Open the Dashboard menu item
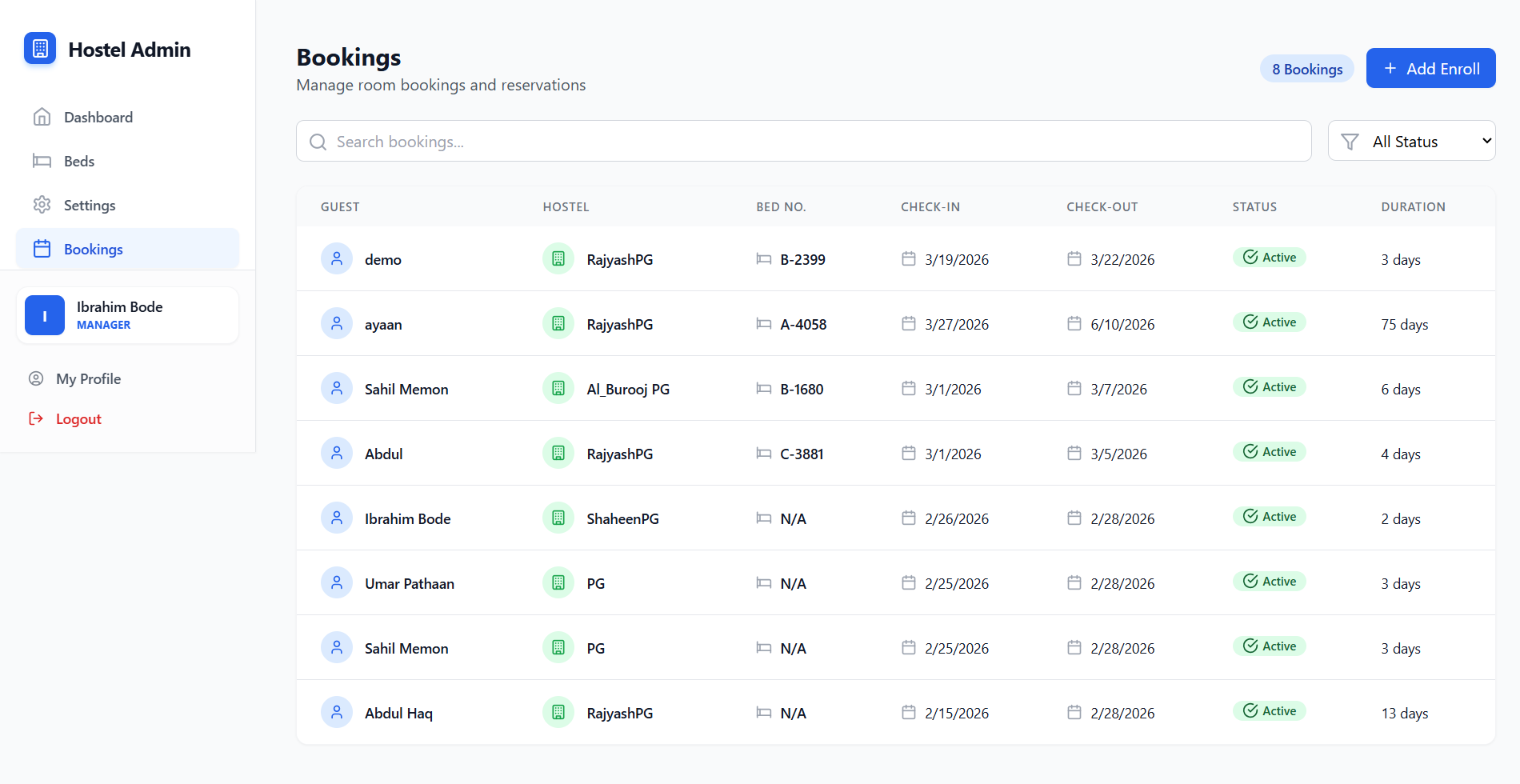Screen dimensions: 1520x784 [98, 118]
